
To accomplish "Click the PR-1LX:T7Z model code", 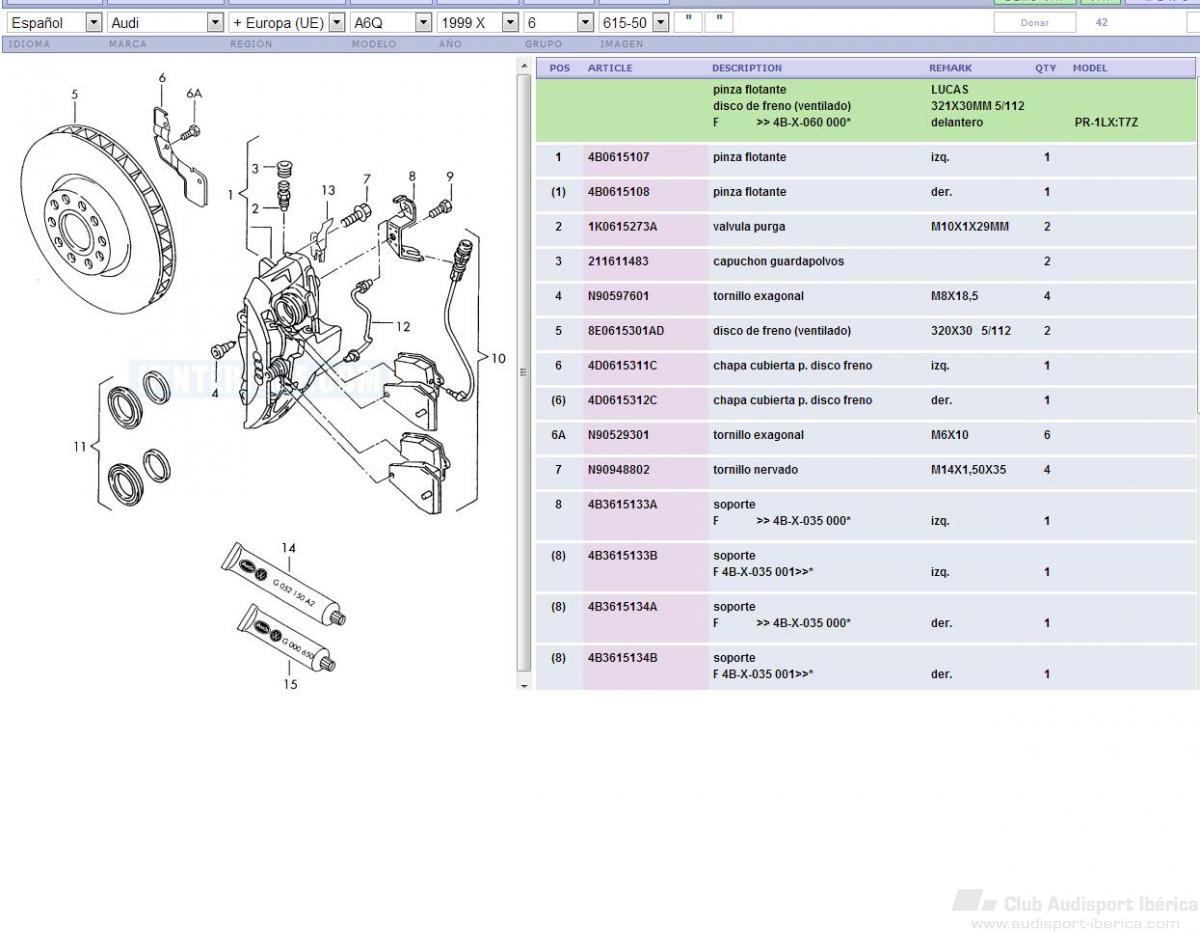I will (1106, 122).
